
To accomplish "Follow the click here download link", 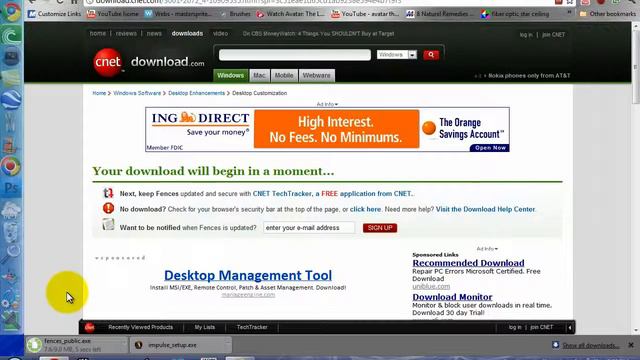I will [x=365, y=209].
